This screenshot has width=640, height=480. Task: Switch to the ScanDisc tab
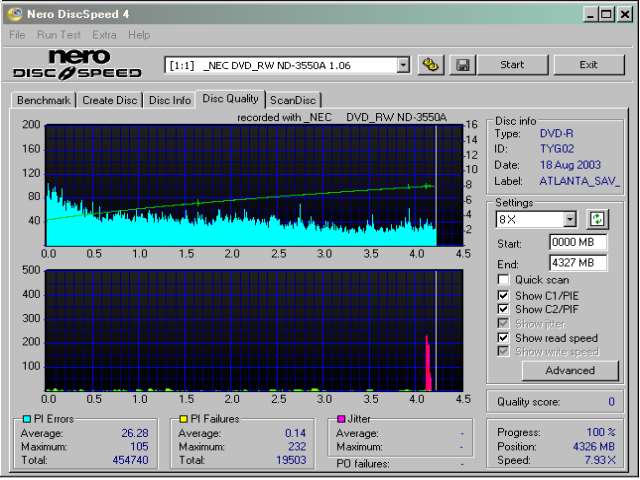[x=293, y=100]
